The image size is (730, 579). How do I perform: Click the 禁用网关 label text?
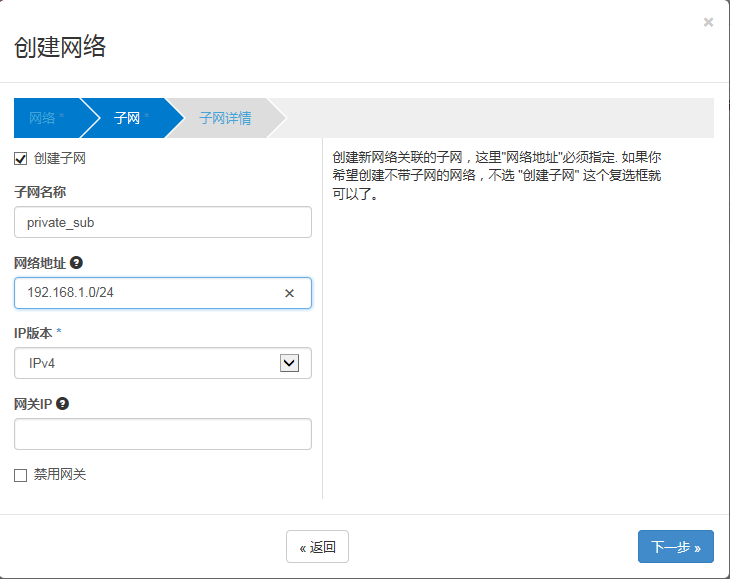pos(60,475)
